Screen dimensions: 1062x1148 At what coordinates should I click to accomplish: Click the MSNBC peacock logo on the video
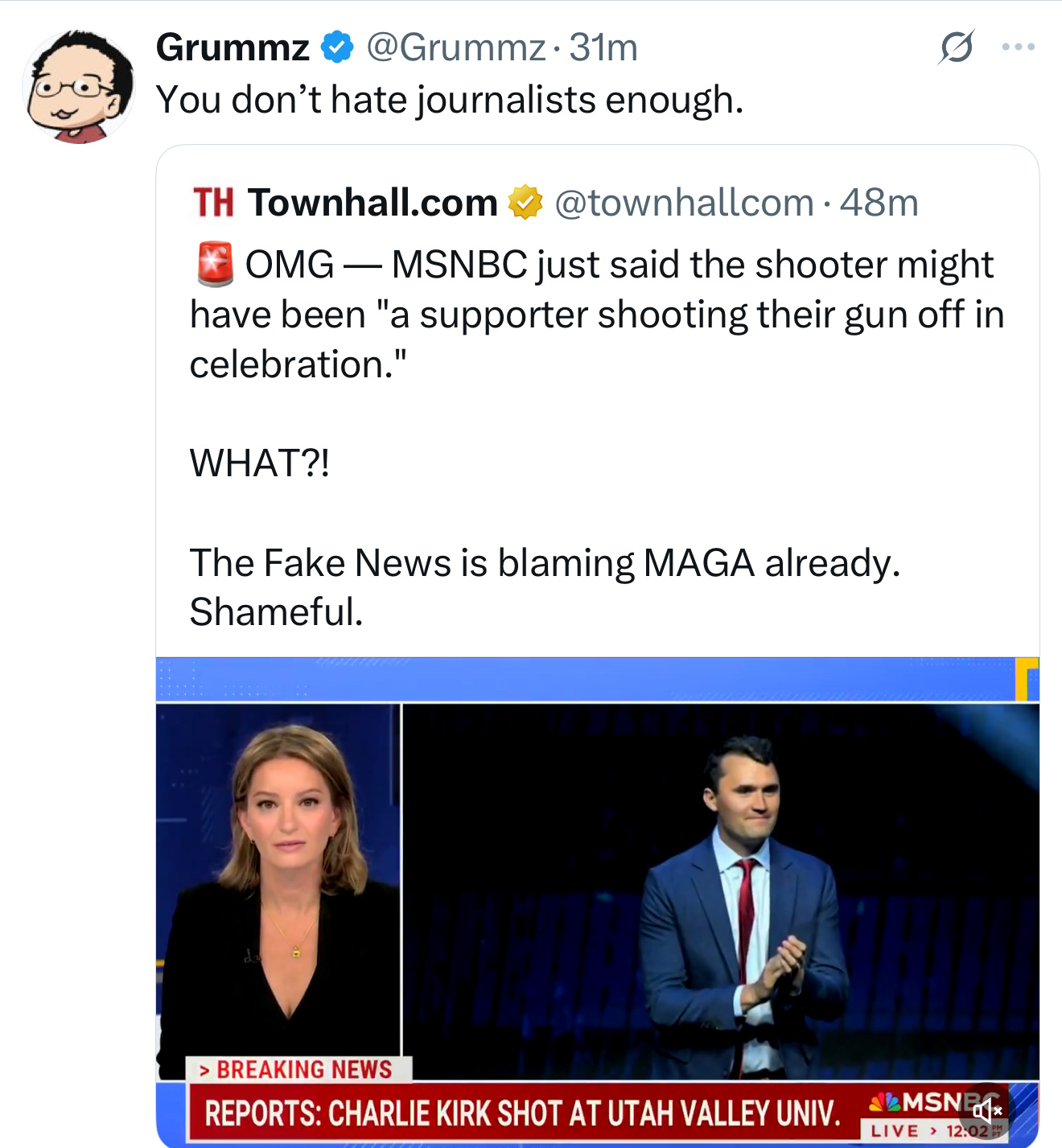coord(884,1101)
